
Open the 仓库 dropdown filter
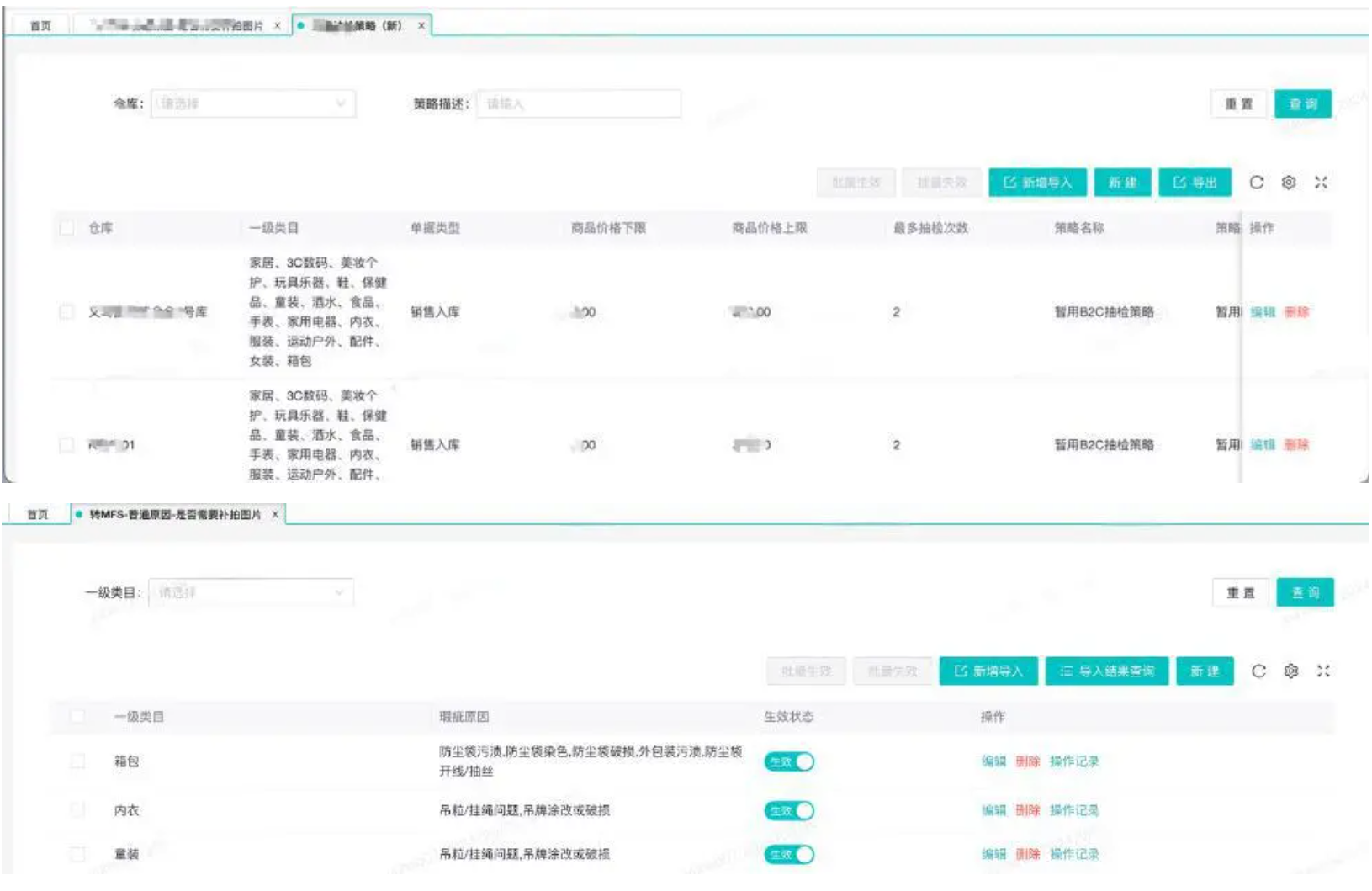pyautogui.click(x=252, y=103)
